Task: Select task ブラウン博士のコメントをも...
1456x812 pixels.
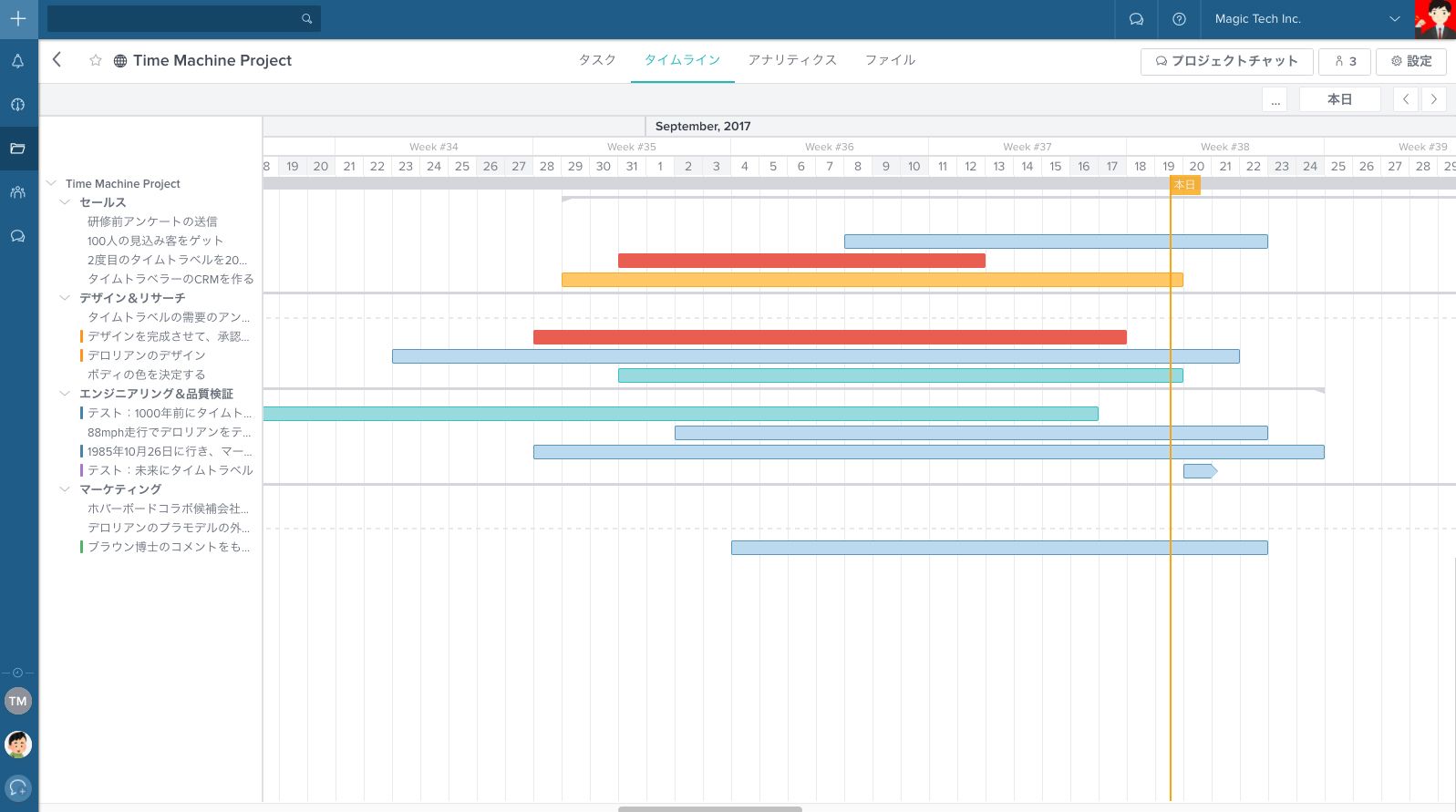Action: click(169, 547)
